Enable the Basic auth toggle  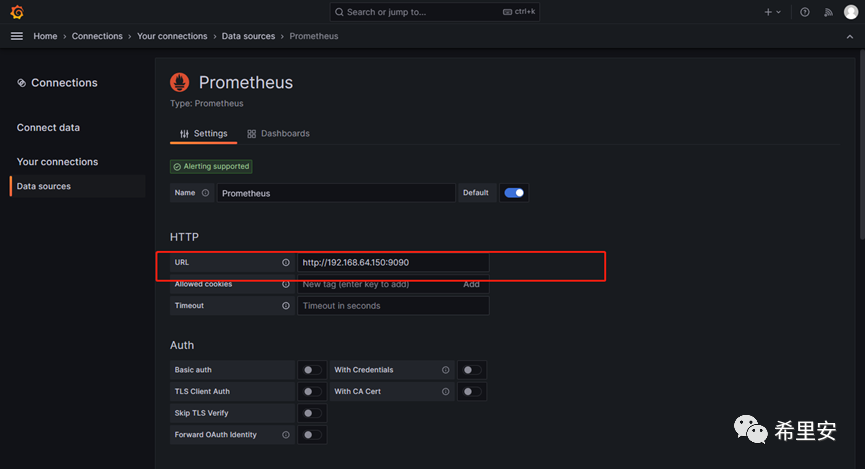[313, 370]
